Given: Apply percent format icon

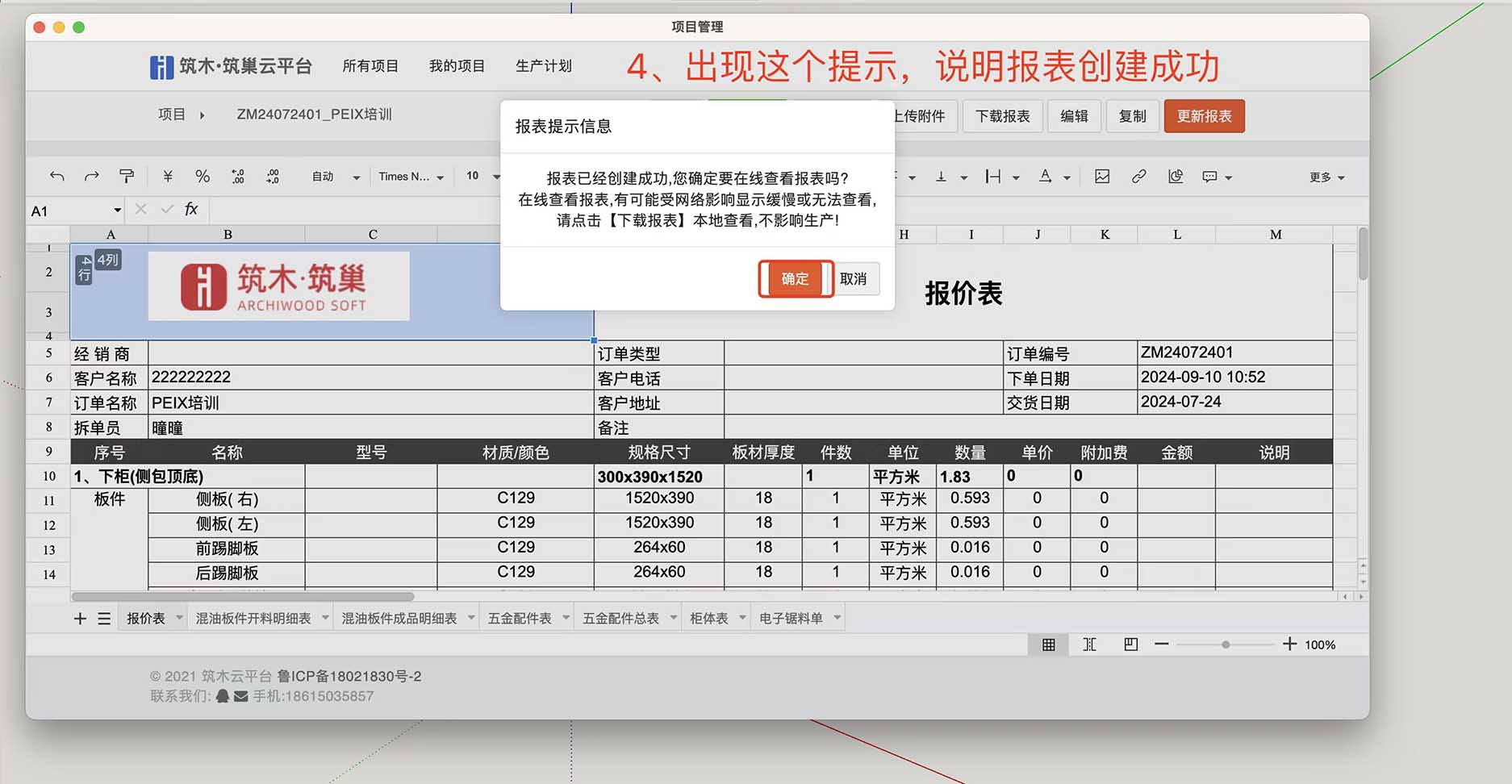Looking at the screenshot, I should 202,176.
